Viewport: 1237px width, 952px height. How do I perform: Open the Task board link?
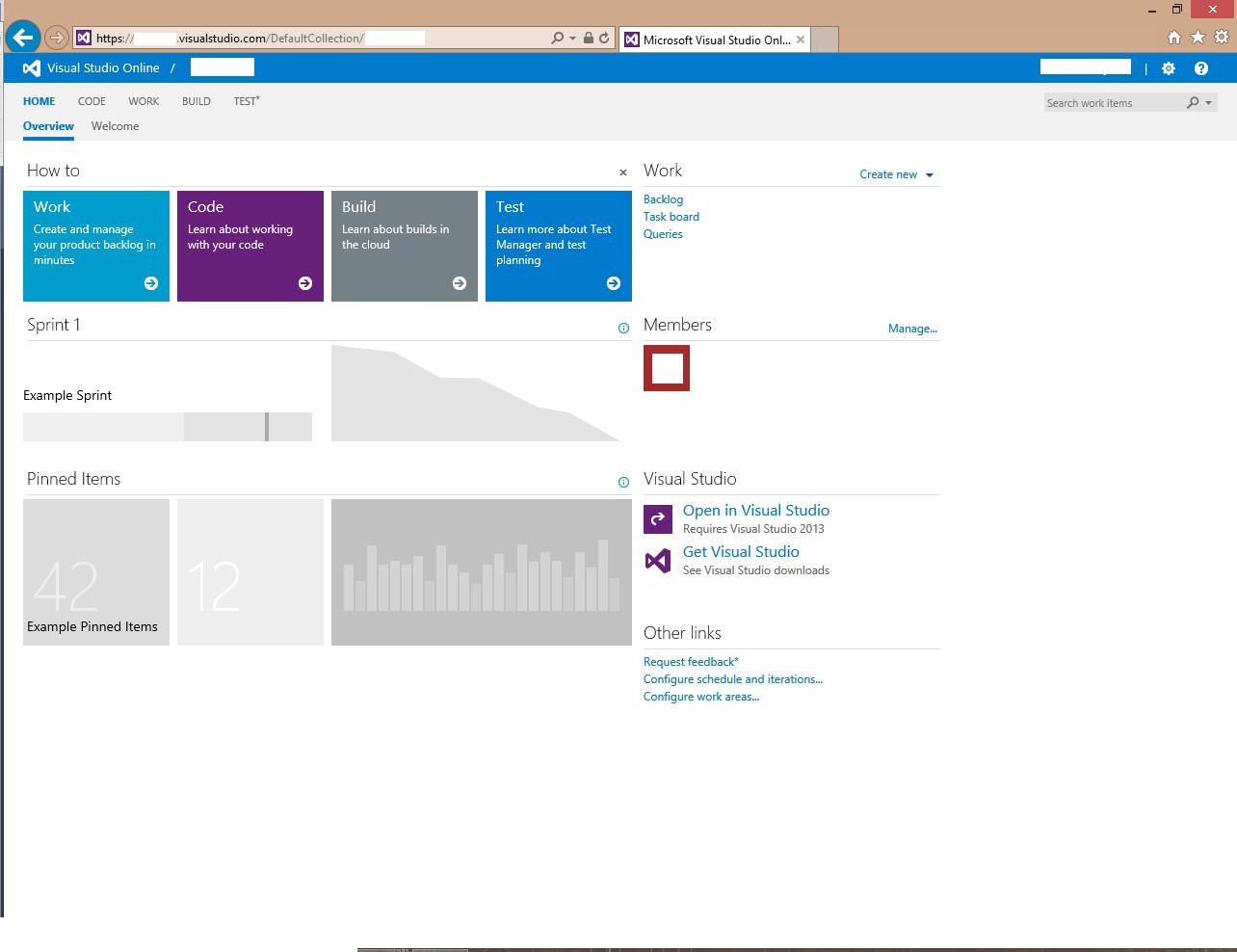click(671, 217)
